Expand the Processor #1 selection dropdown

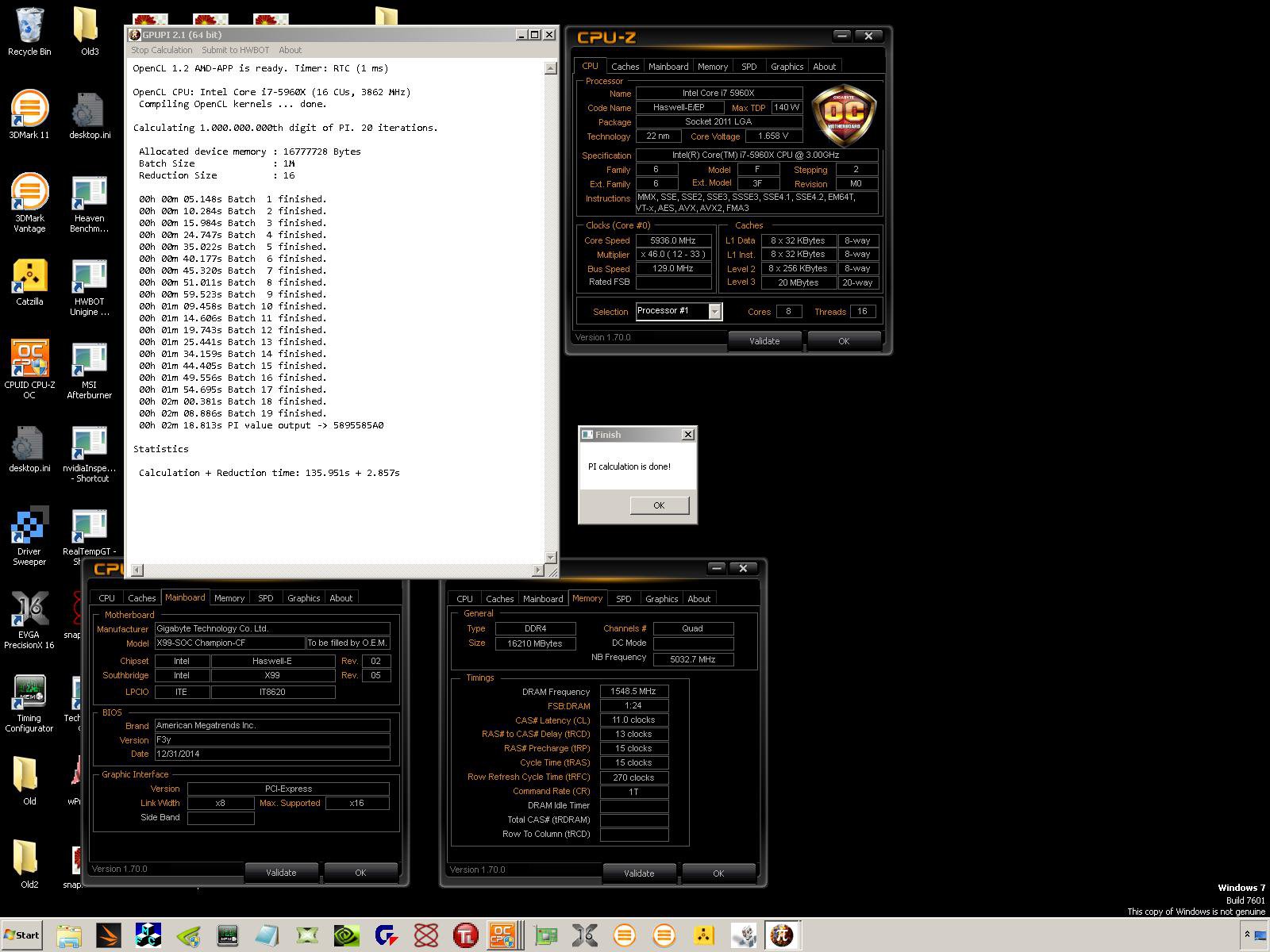pos(714,312)
